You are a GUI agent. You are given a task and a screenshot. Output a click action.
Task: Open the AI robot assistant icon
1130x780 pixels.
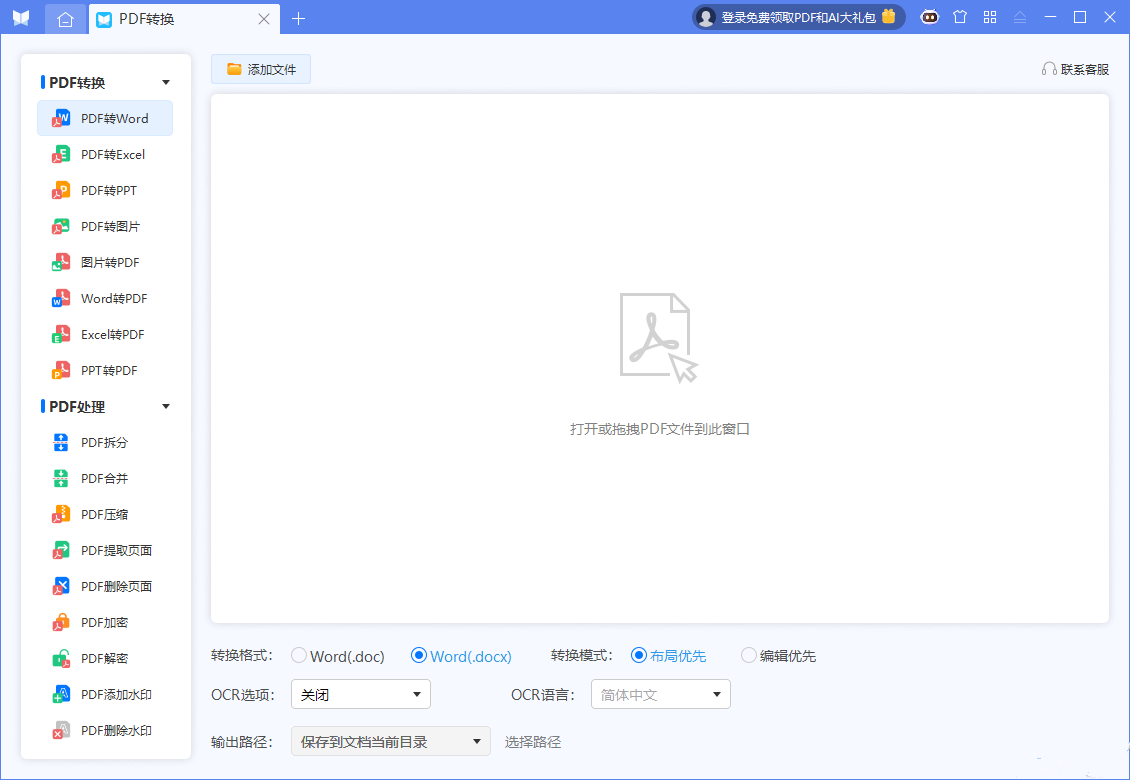pyautogui.click(x=930, y=17)
